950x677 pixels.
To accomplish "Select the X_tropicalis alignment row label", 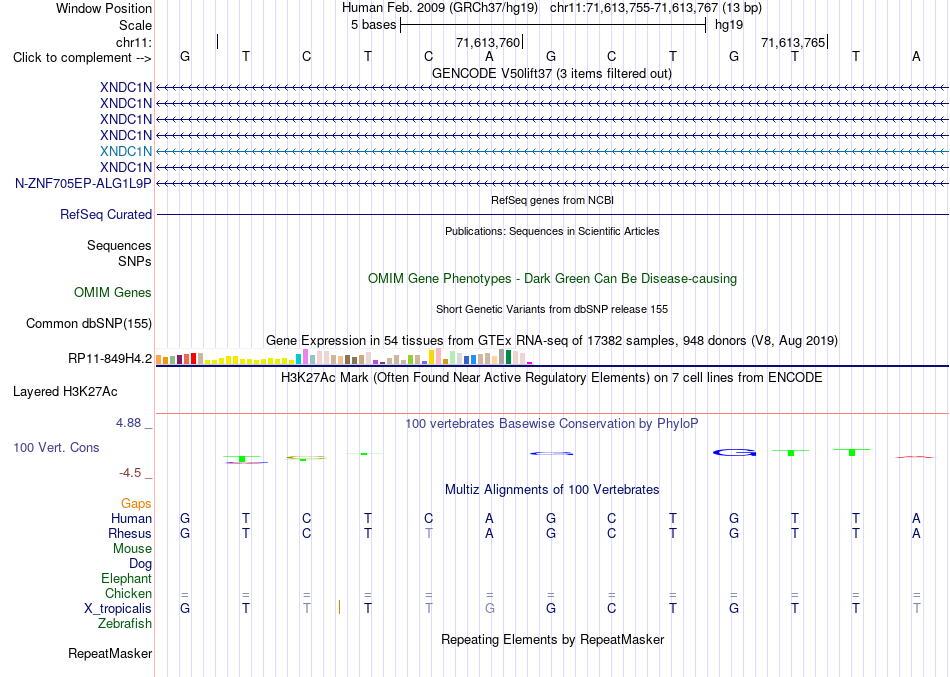I will pos(118,609).
